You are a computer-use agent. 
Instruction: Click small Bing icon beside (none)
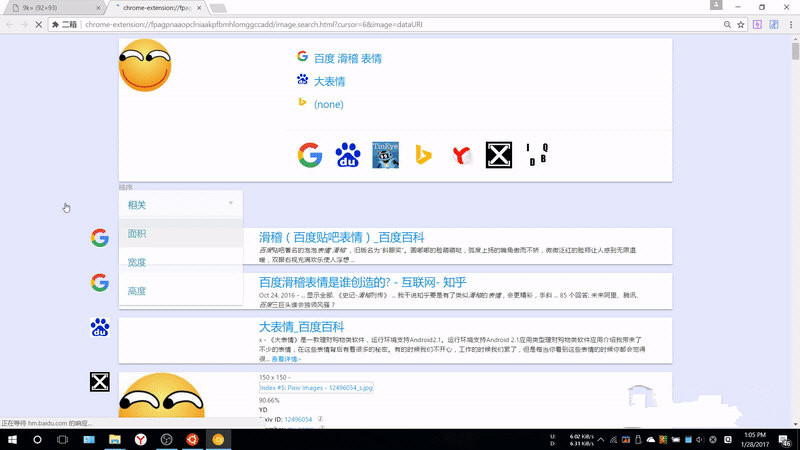[x=303, y=102]
